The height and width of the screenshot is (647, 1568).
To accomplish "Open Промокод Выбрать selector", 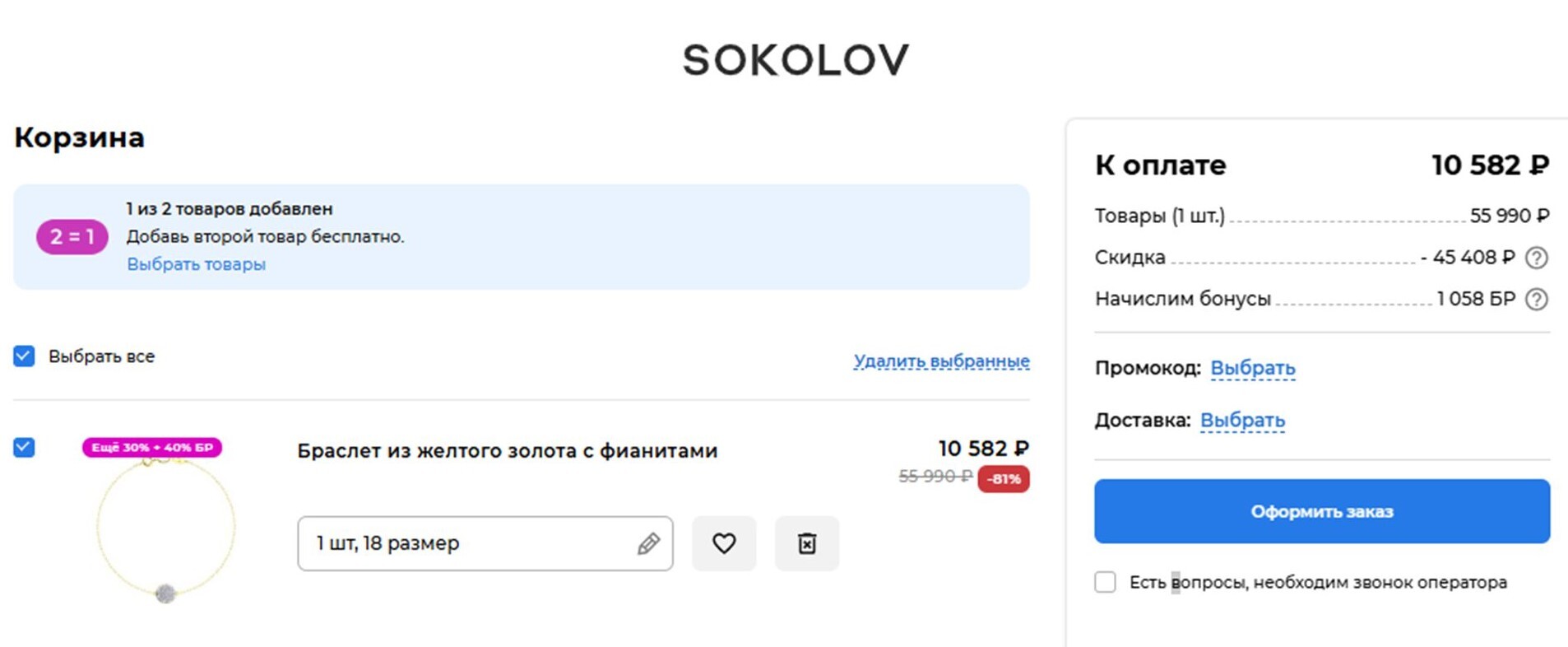I will (1252, 368).
